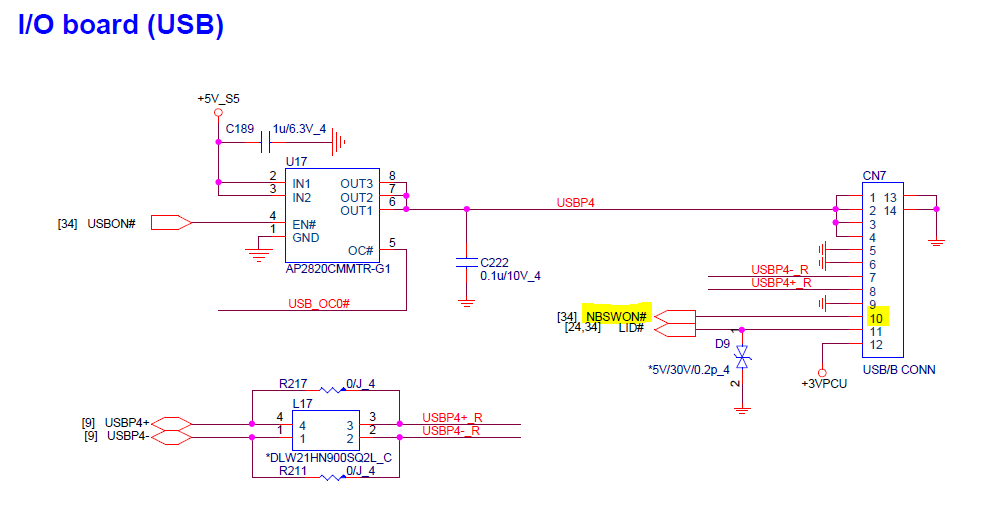The image size is (994, 510).
Task: Click the USBP4 net label
Action: 575,203
